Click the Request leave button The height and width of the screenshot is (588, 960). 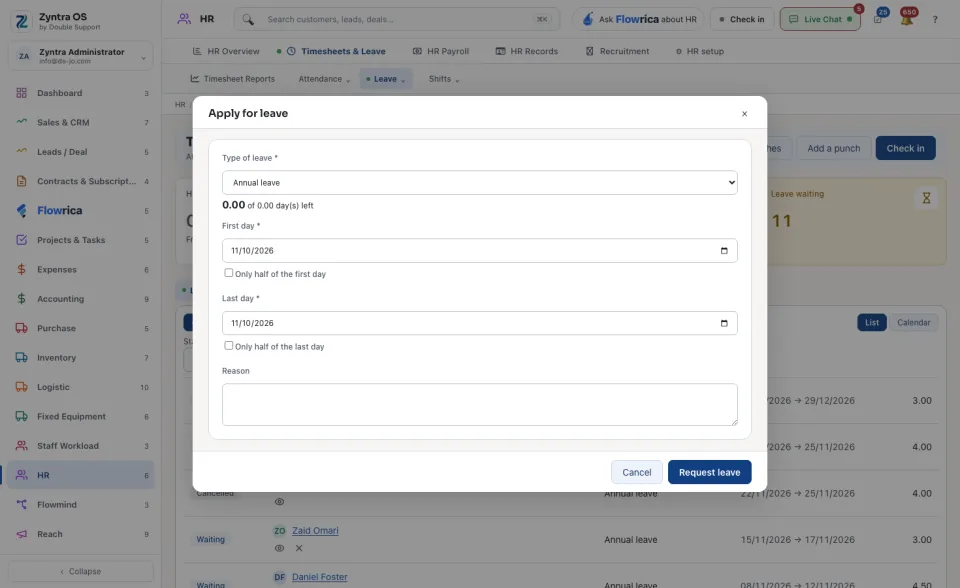click(x=709, y=472)
